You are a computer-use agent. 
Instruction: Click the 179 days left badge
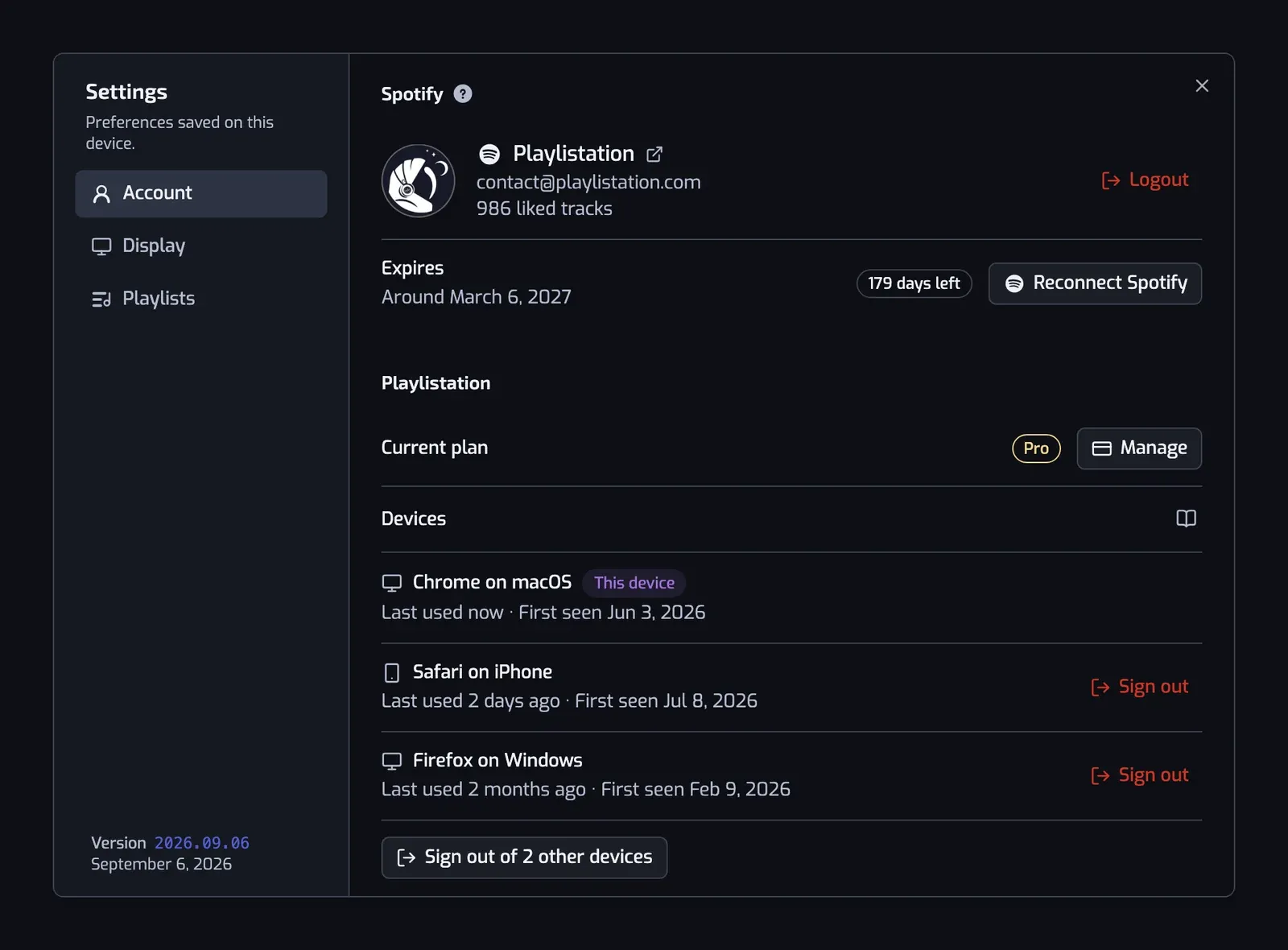pos(914,283)
